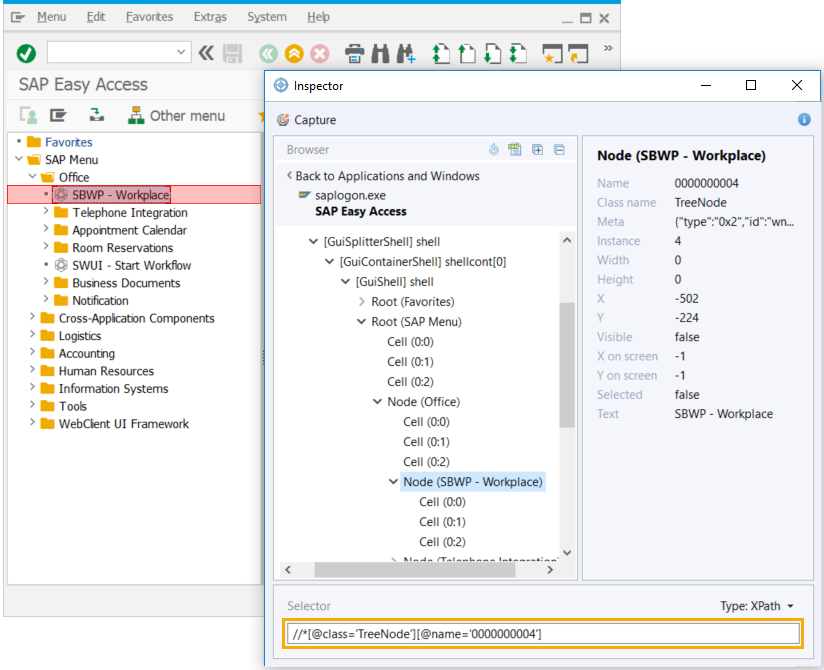Click the saplogon.exe entry in Browser
Viewport: 824px width, 670px height.
(350, 195)
